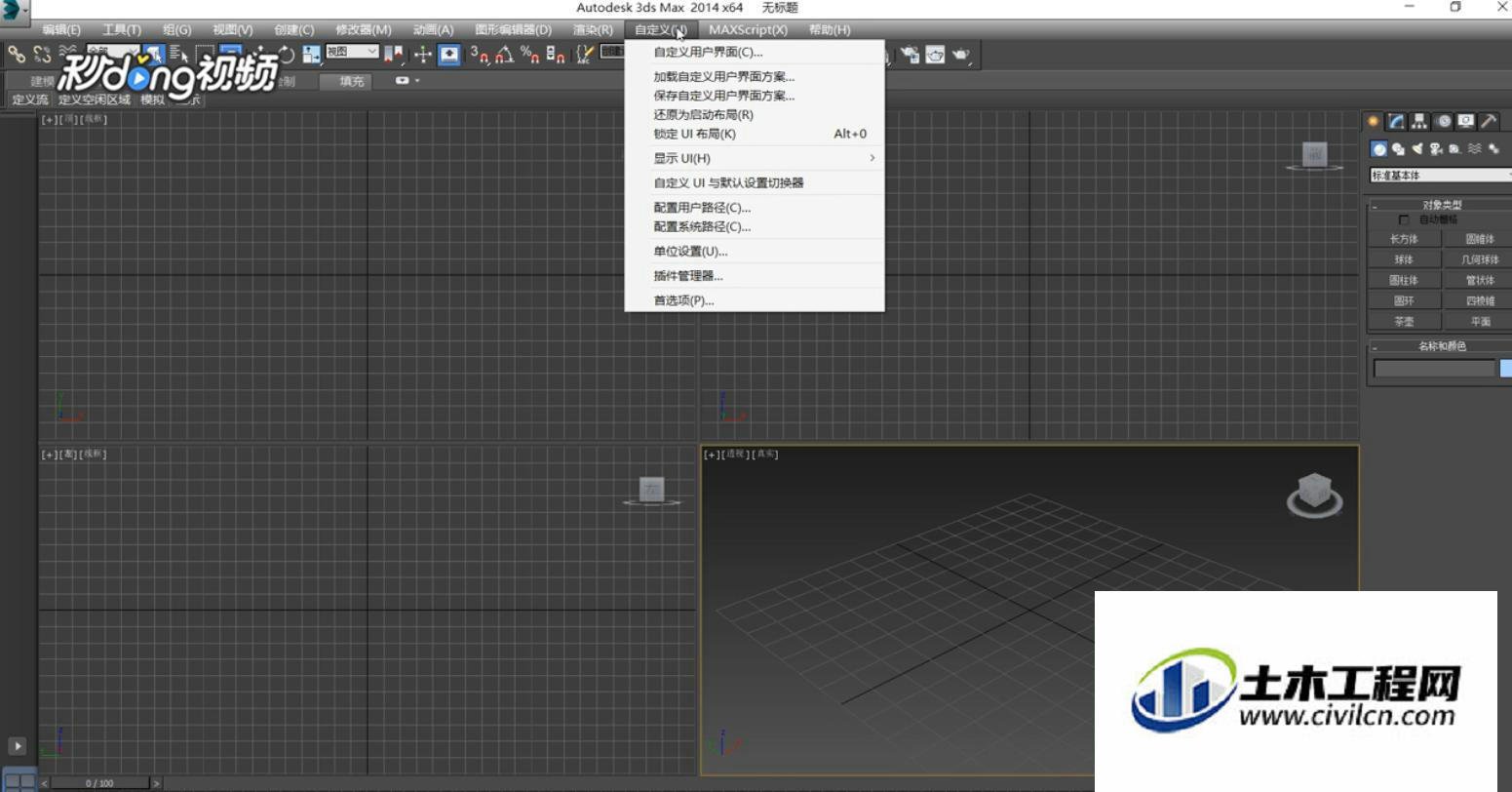Expand 显示 UI(H) submenu

point(755,158)
